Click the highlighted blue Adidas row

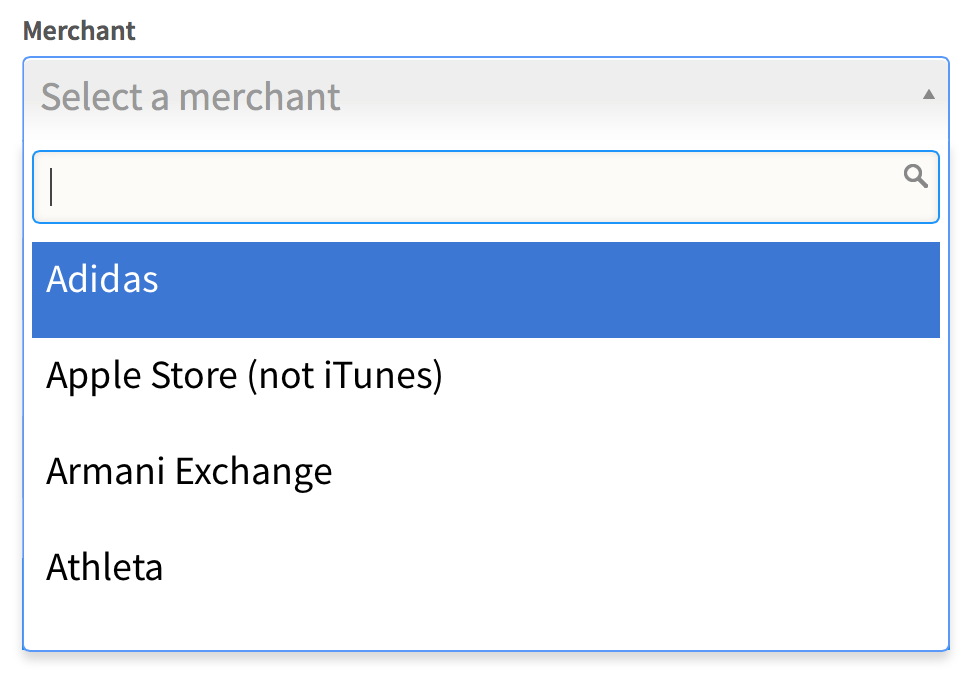point(485,290)
